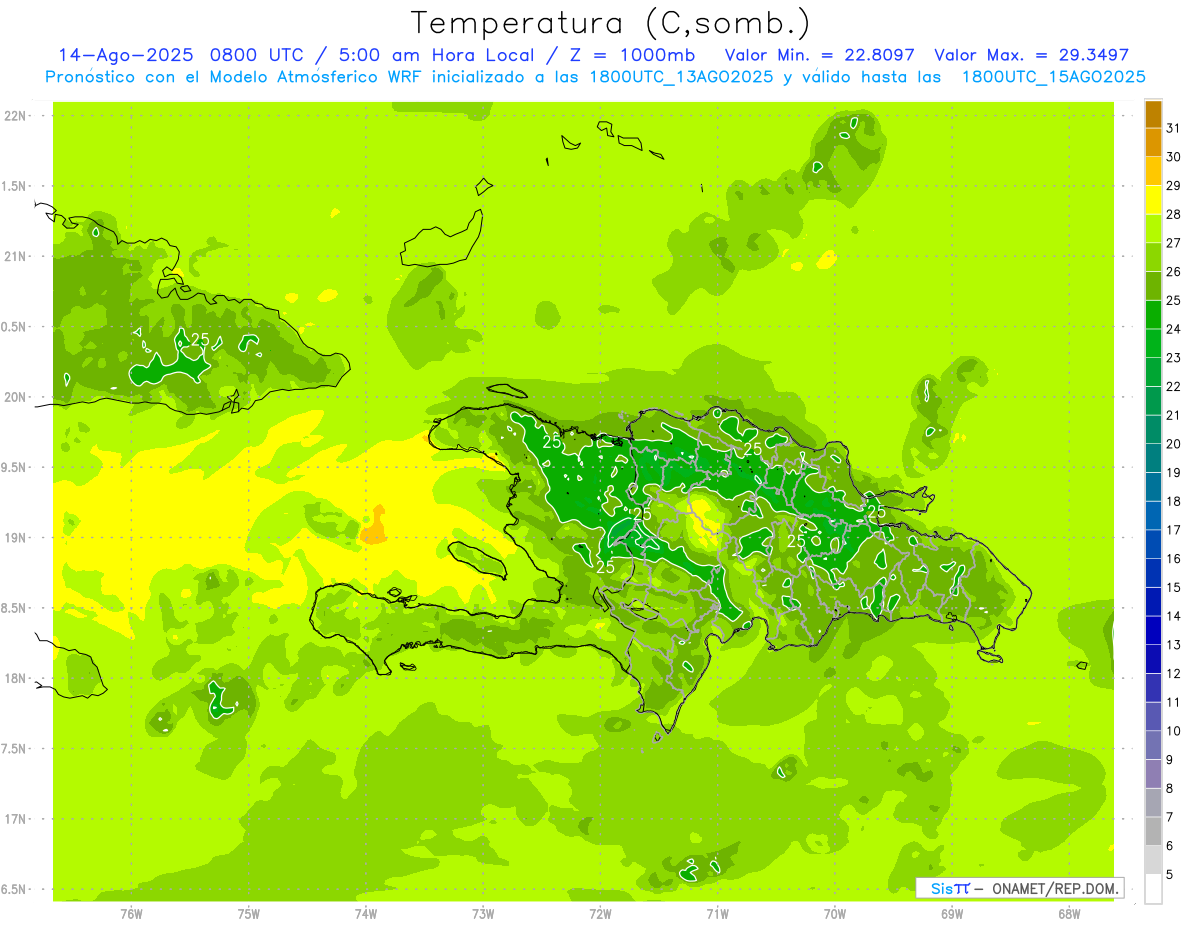Pick the orange swatch between 30 and 31
The image size is (1200, 927).
click(x=1153, y=143)
